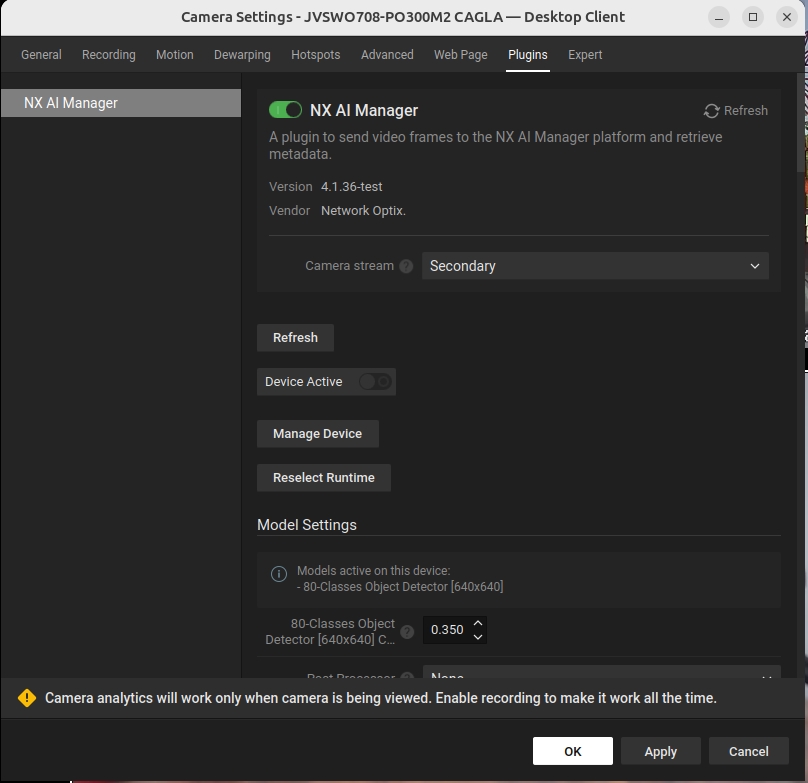This screenshot has height=783, width=808.
Task: Disable the NX AI Manager plugin toggle
Action: click(x=285, y=110)
